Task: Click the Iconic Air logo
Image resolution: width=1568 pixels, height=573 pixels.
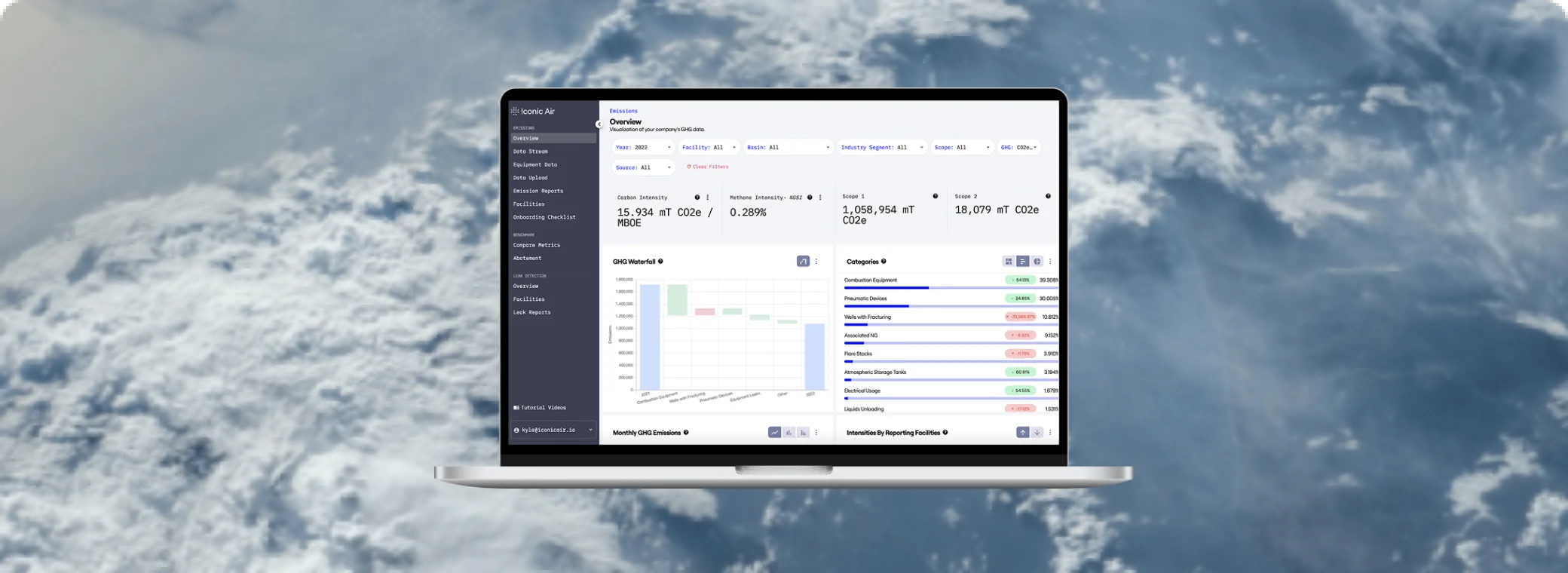Action: (x=534, y=112)
